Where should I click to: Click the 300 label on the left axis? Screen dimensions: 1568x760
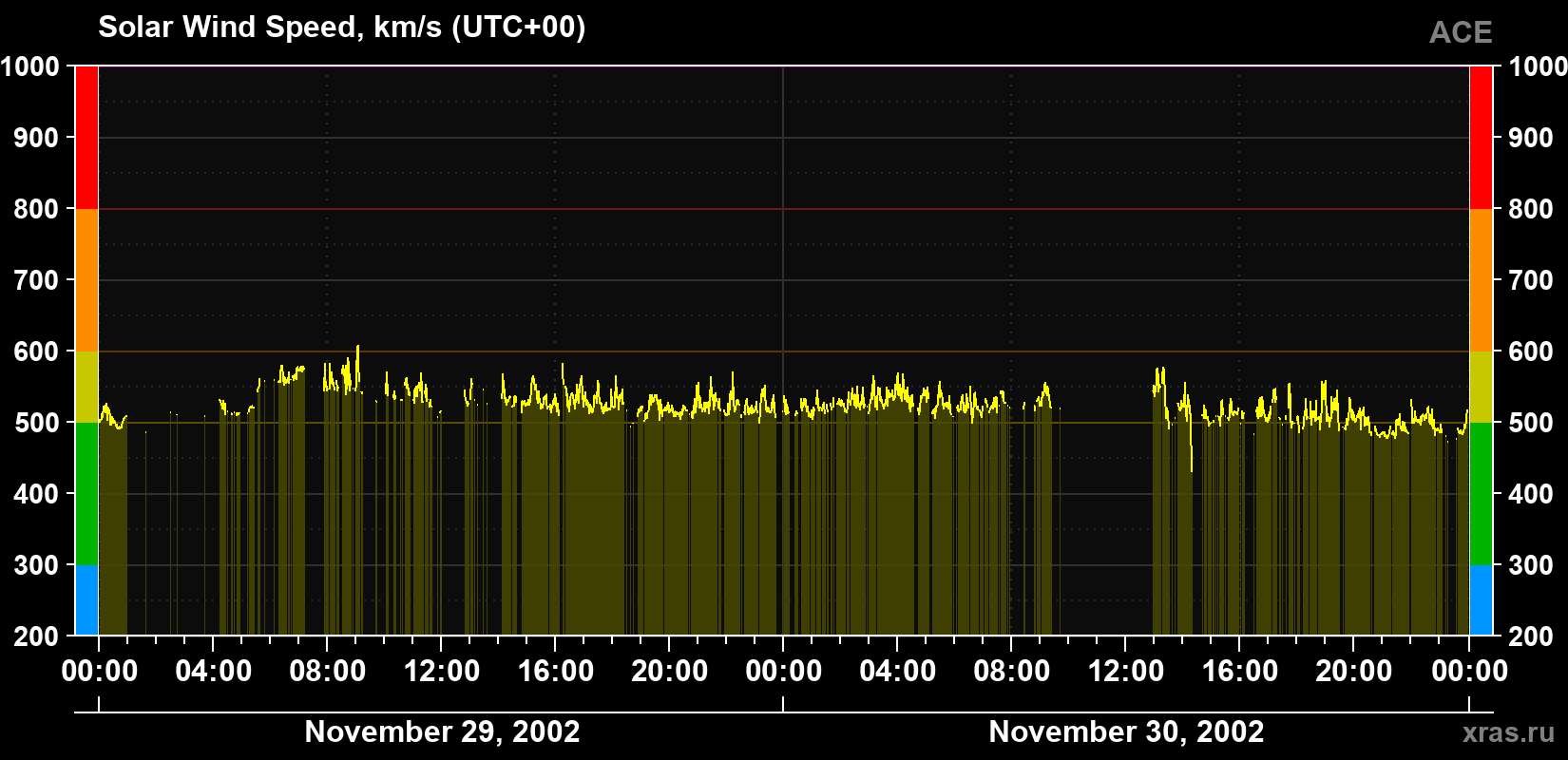tap(36, 565)
